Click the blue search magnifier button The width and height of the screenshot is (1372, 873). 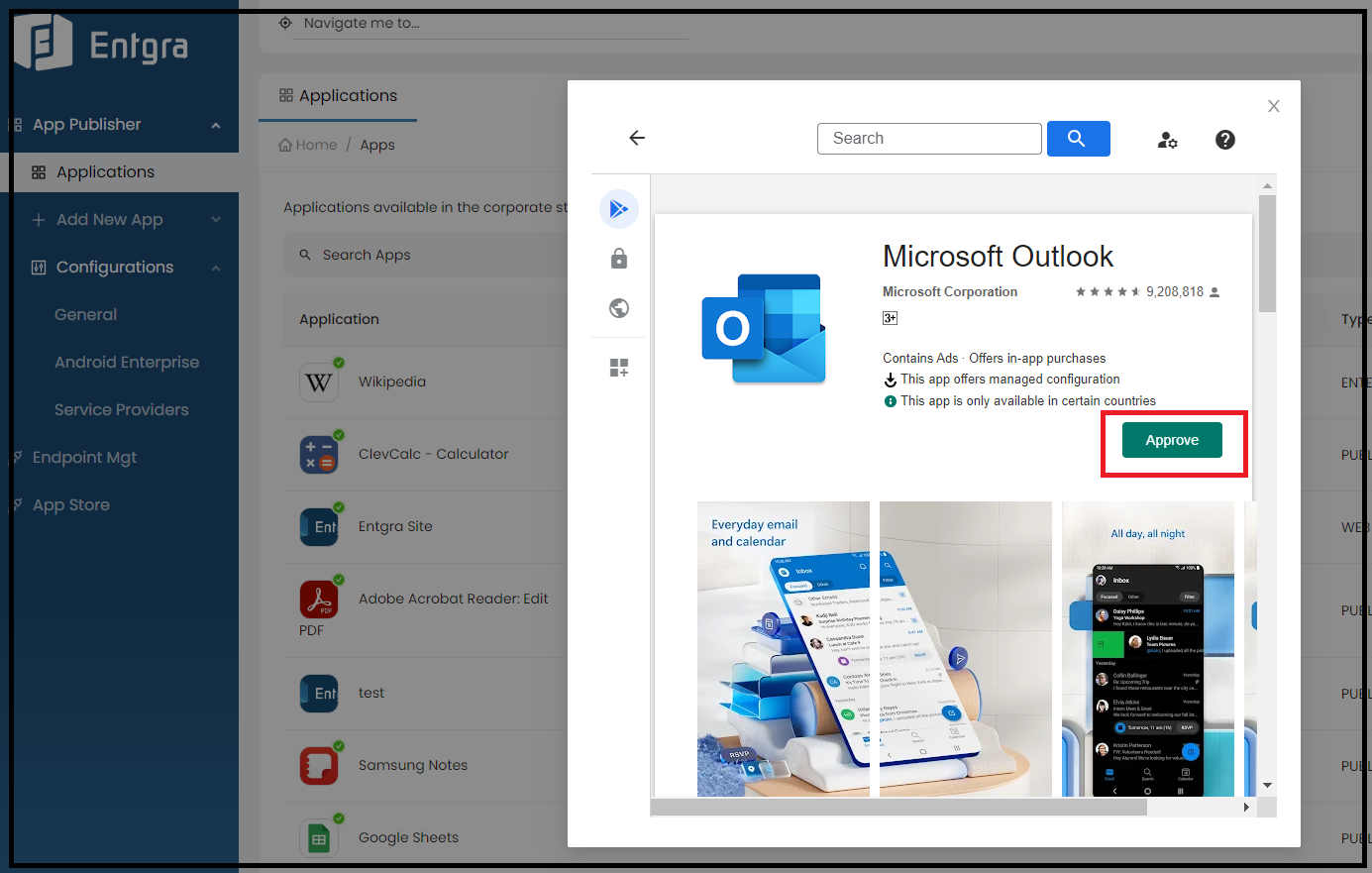1078,139
